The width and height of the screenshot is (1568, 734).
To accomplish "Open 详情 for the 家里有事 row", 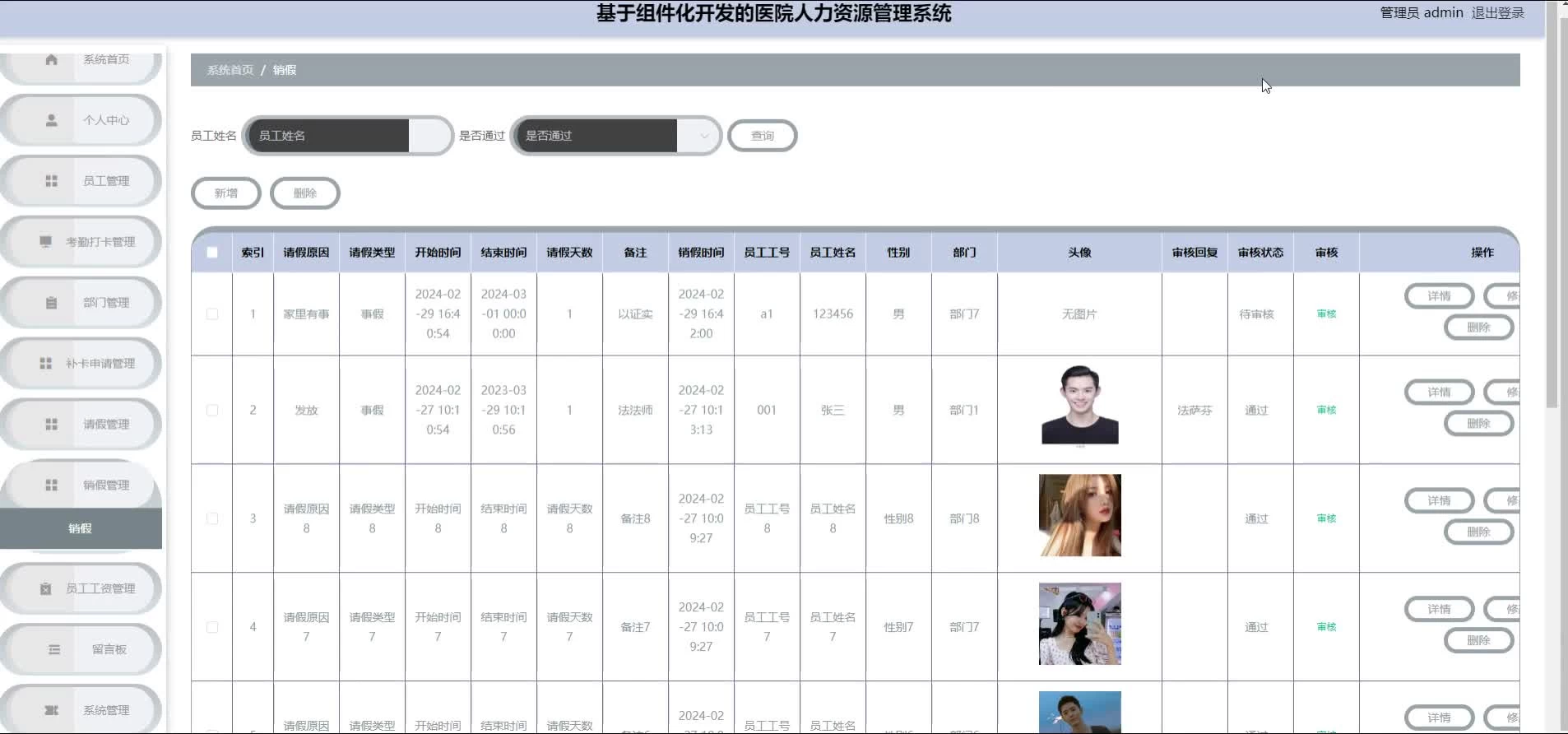I will [x=1439, y=296].
